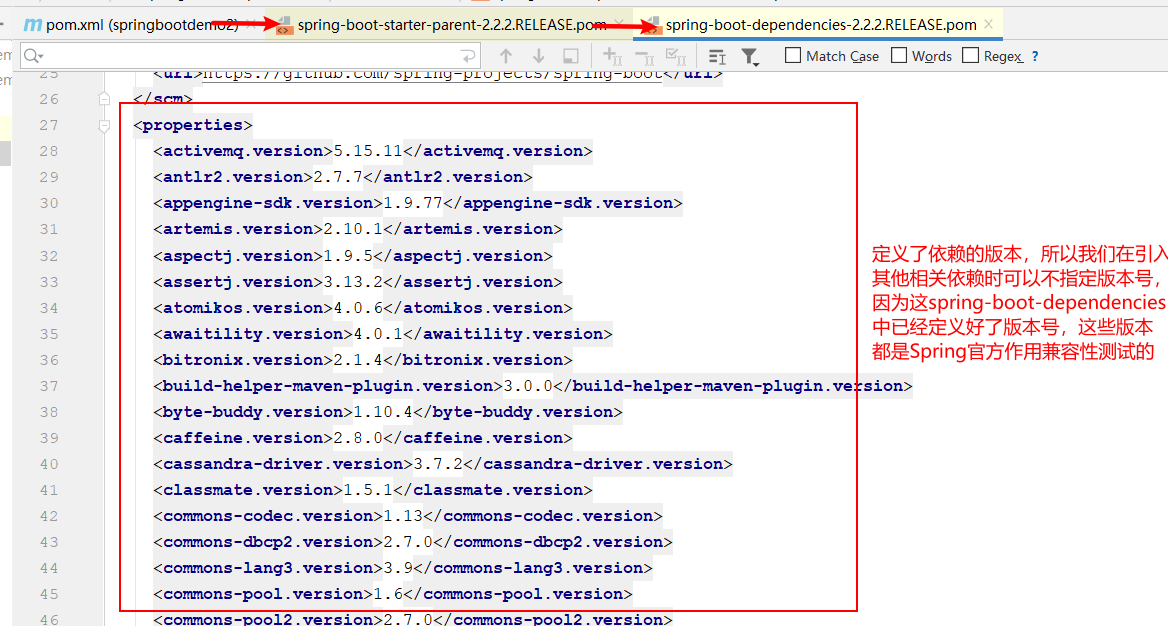The height and width of the screenshot is (626, 1168).
Task: Click the Maven m icon on pom.xml tab
Action: pyautogui.click(x=33, y=25)
